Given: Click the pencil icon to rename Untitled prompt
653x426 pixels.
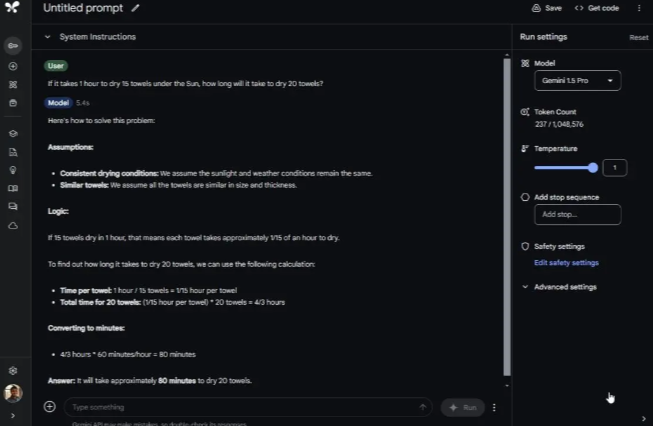Looking at the screenshot, I should 135,8.
